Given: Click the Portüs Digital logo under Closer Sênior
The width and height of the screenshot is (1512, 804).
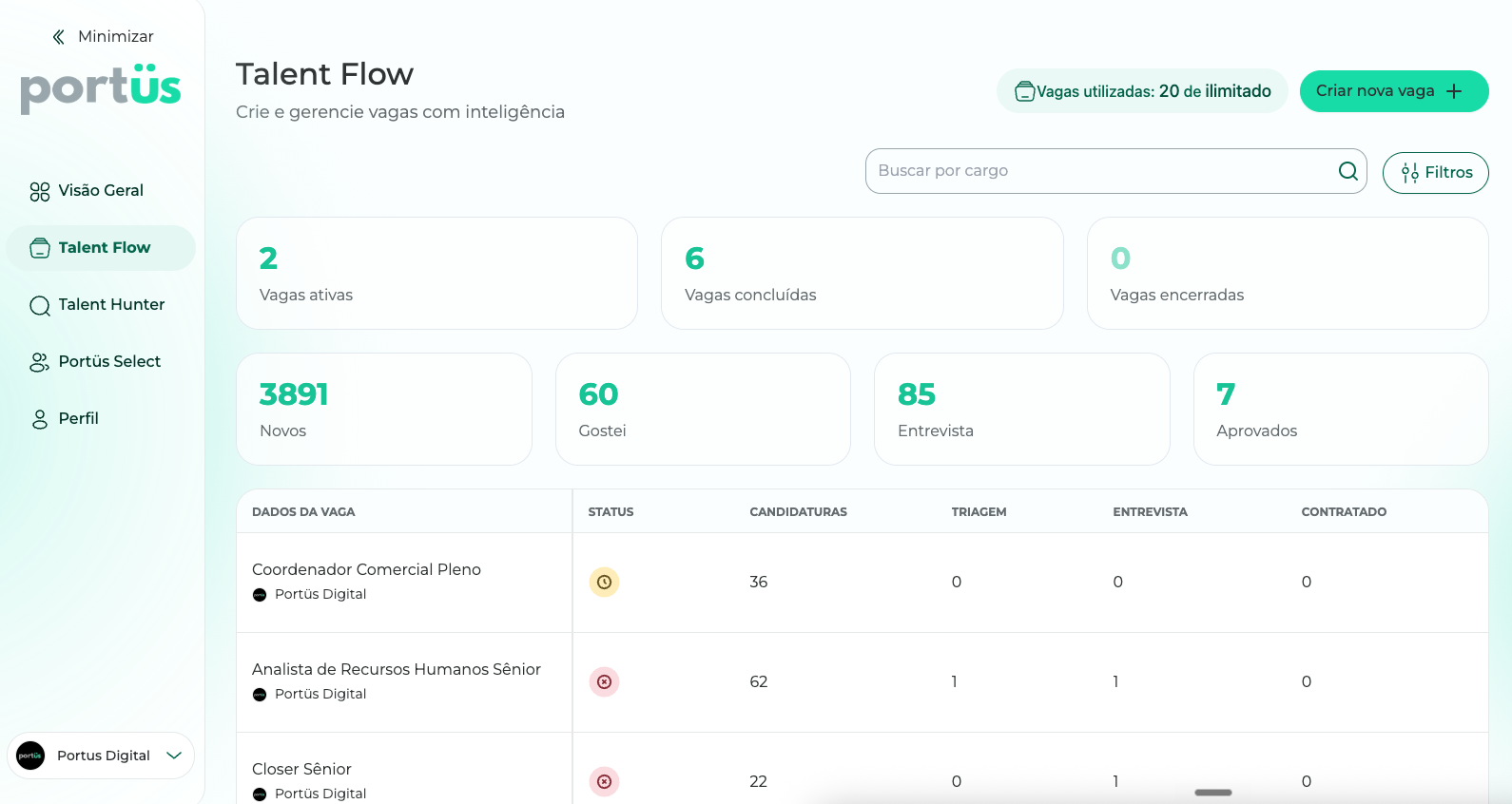Looking at the screenshot, I should [260, 794].
